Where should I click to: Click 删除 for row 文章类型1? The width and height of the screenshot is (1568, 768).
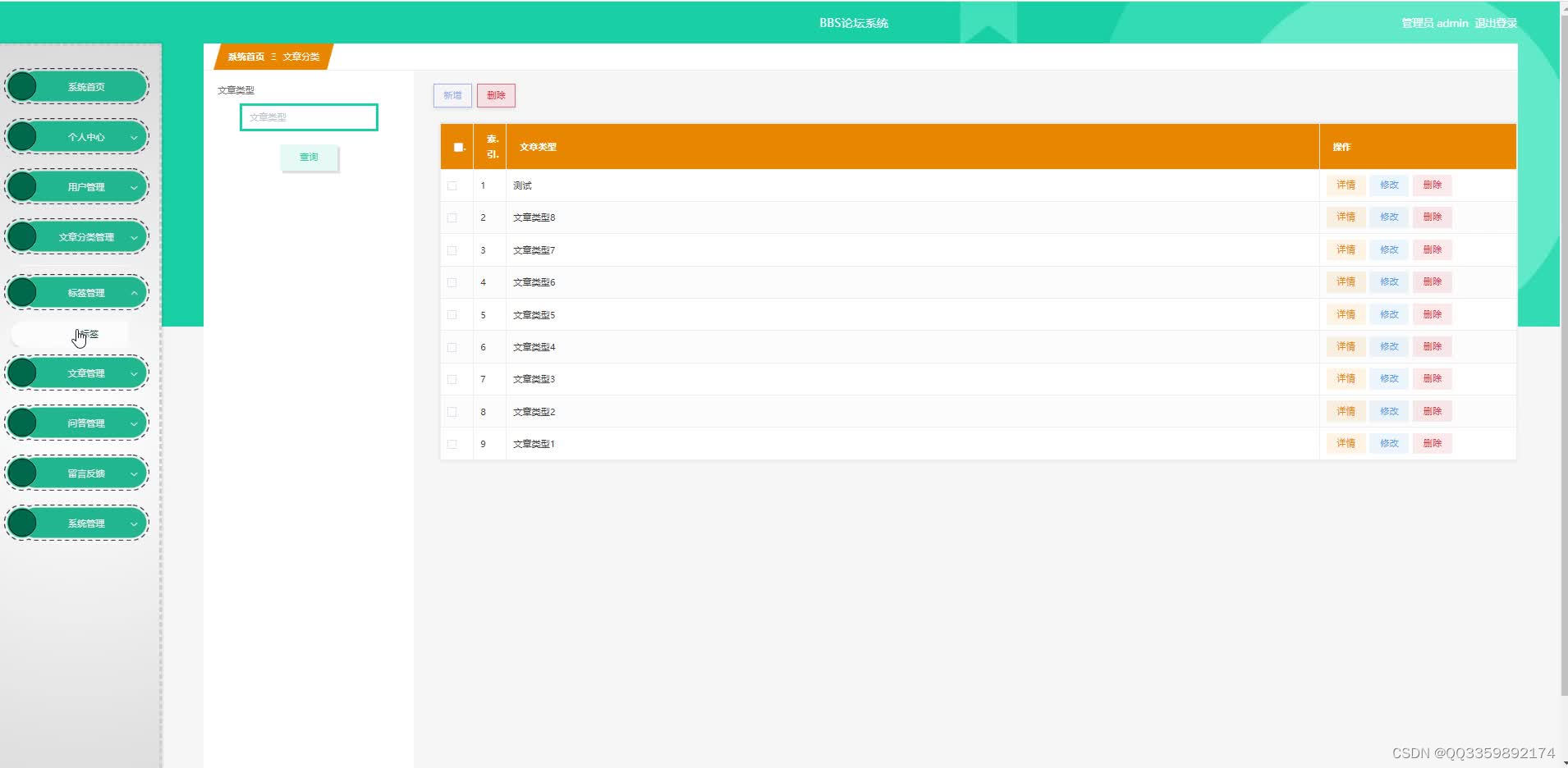click(1433, 443)
